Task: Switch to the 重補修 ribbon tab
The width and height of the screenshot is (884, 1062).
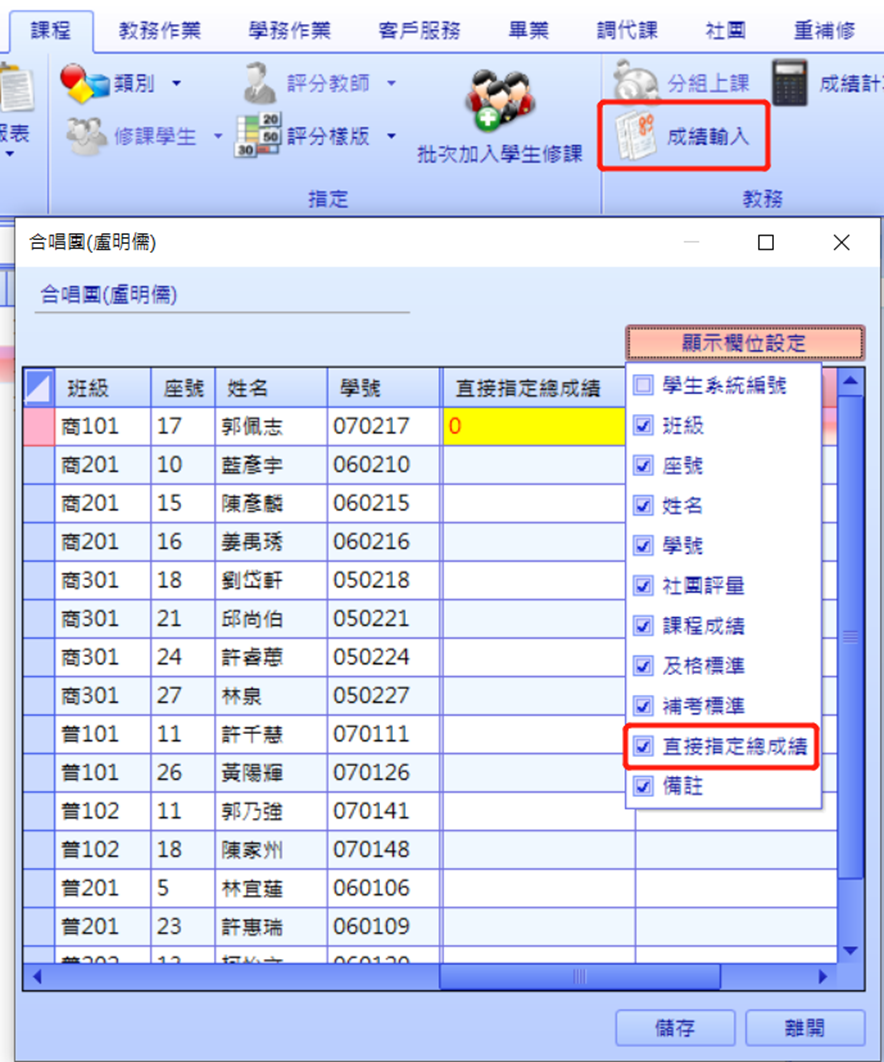Action: [824, 30]
